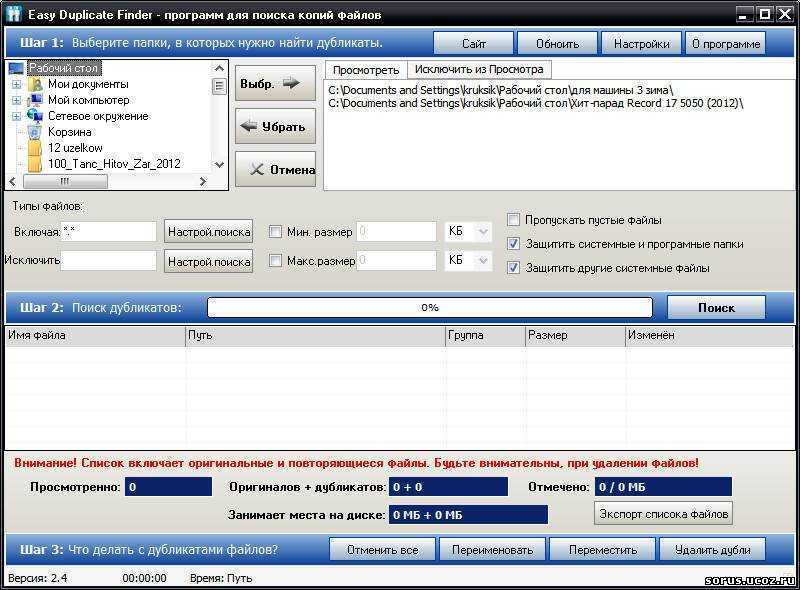The width and height of the screenshot is (800, 590).
Task: Click the Выбр. add-folder arrow button
Action: 276,83
